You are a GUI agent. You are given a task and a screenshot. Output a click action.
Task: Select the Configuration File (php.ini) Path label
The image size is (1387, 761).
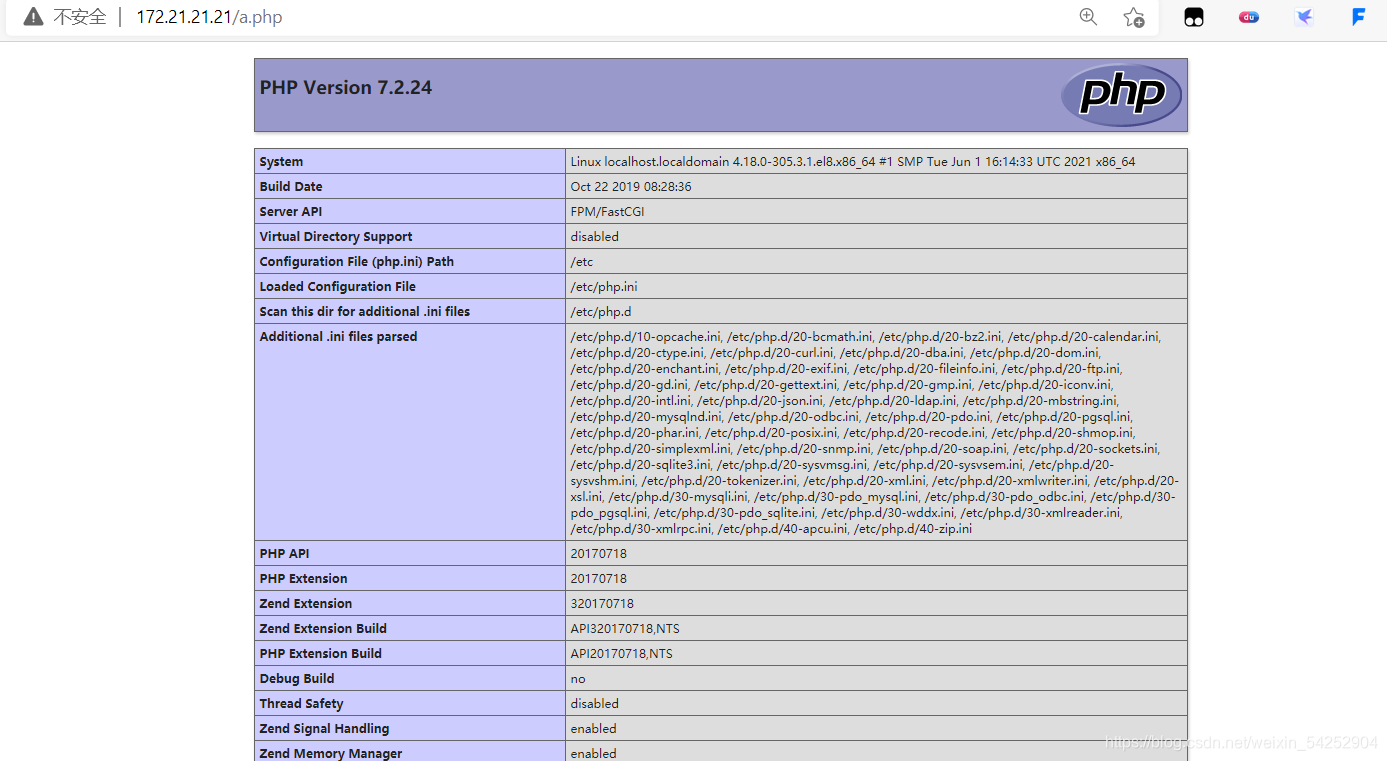[x=357, y=262]
